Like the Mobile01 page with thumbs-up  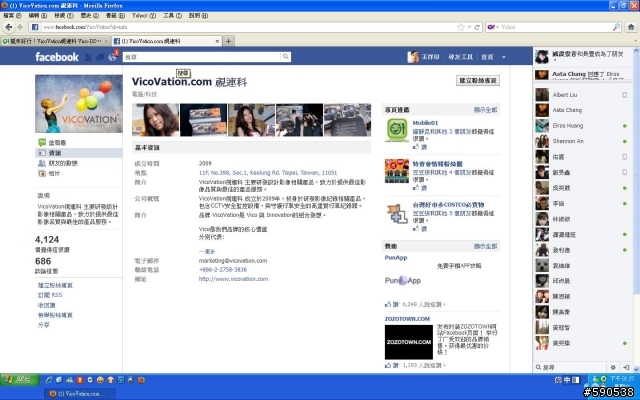click(420, 147)
